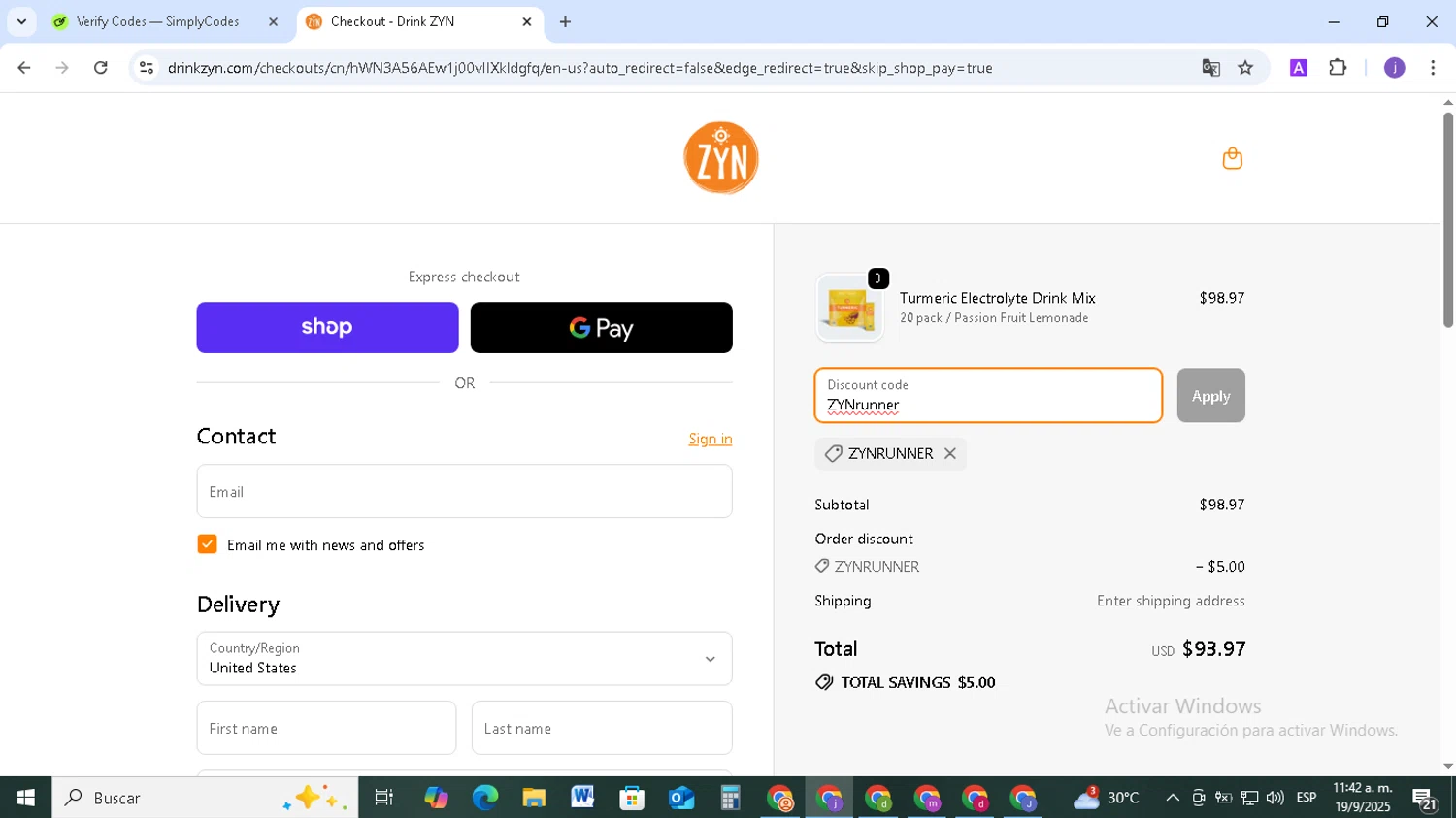1456x818 pixels.
Task: Go forward with the forward arrow
Action: [x=62, y=68]
